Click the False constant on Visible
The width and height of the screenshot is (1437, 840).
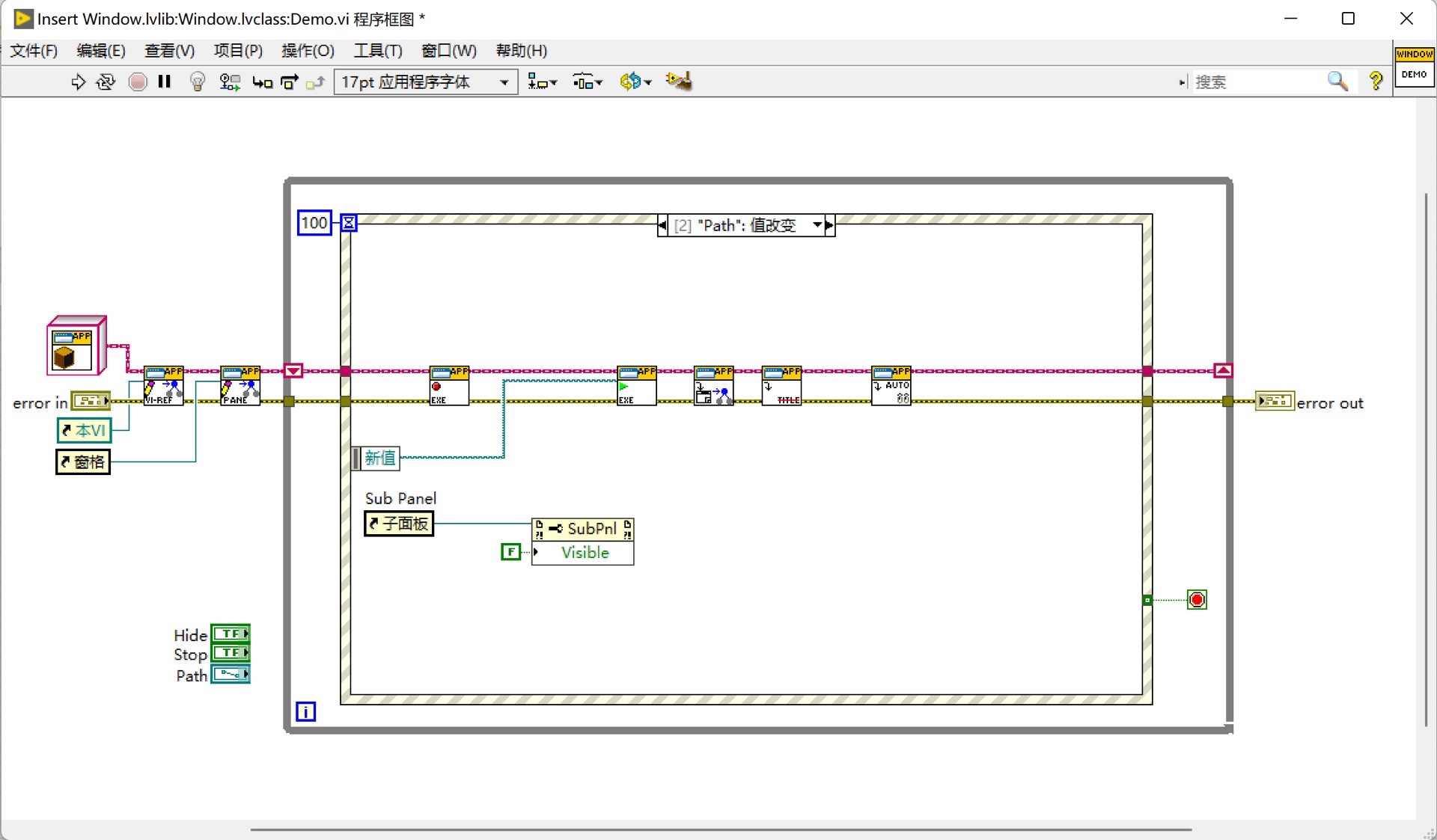pos(510,552)
